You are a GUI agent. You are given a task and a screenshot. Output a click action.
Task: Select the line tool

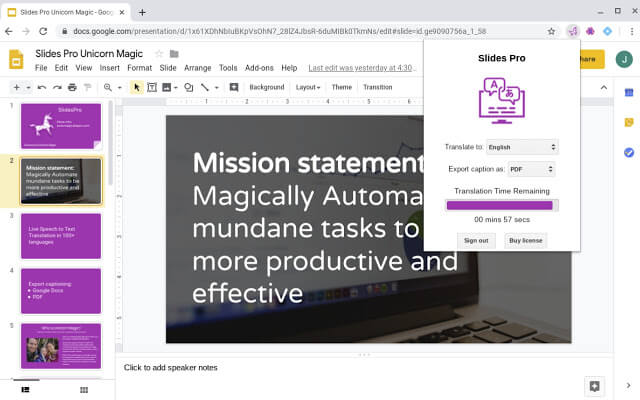(x=204, y=87)
